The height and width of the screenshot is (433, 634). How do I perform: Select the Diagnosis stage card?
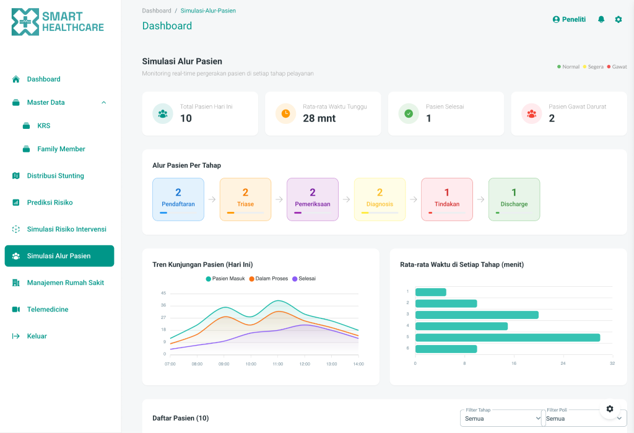point(380,199)
